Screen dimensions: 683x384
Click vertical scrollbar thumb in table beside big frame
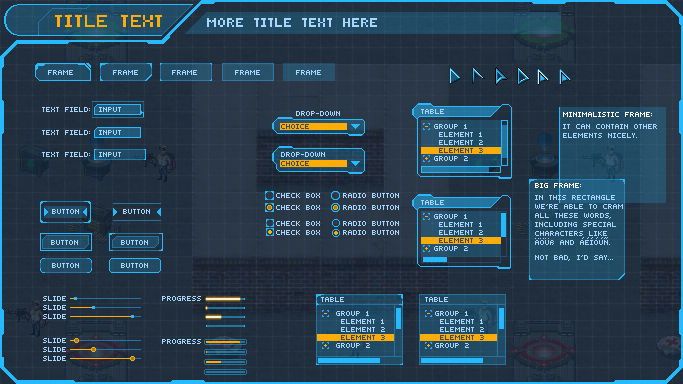(504, 225)
